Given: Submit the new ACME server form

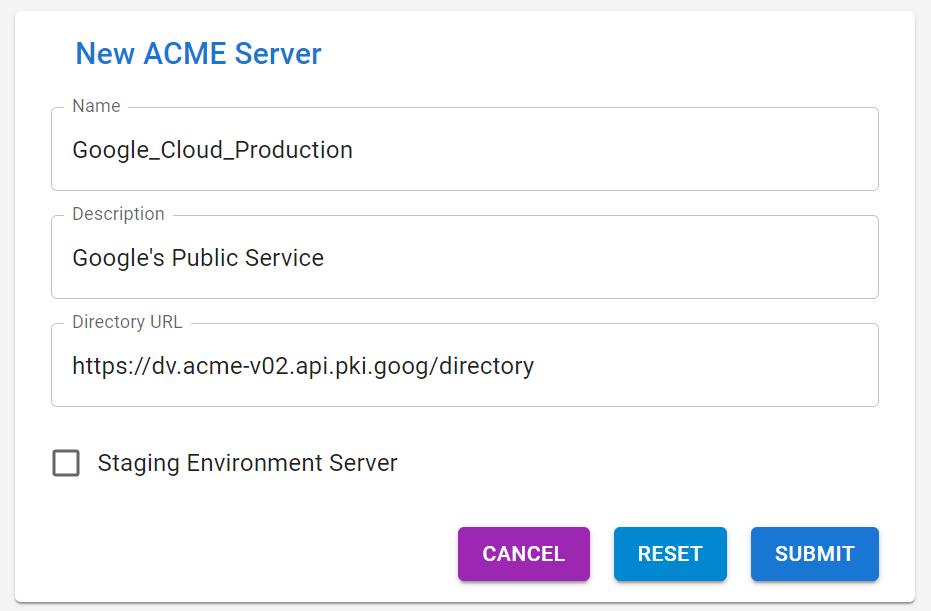Looking at the screenshot, I should coord(814,554).
